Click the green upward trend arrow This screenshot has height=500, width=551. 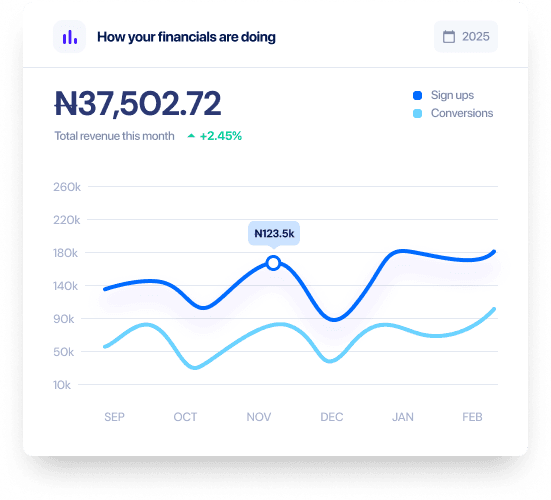[x=191, y=136]
